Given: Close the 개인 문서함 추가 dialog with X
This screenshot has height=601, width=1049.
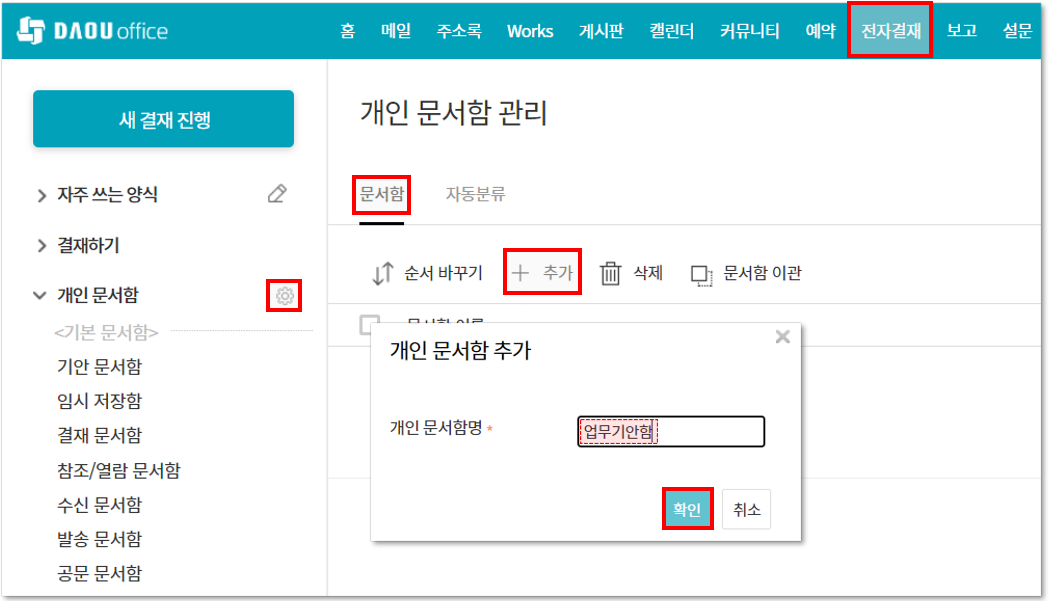Looking at the screenshot, I should 782,337.
